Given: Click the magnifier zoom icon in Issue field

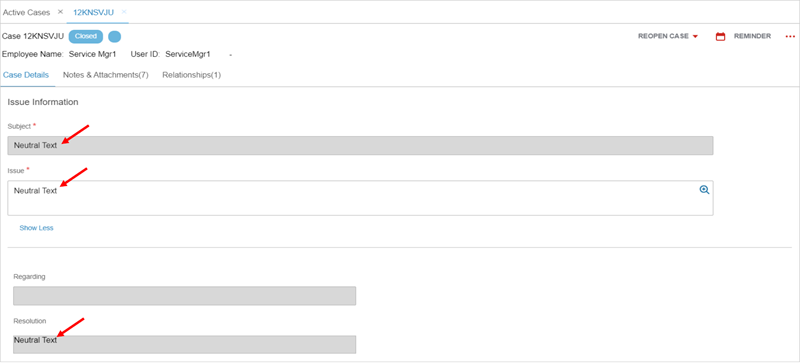Looking at the screenshot, I should click(704, 189).
